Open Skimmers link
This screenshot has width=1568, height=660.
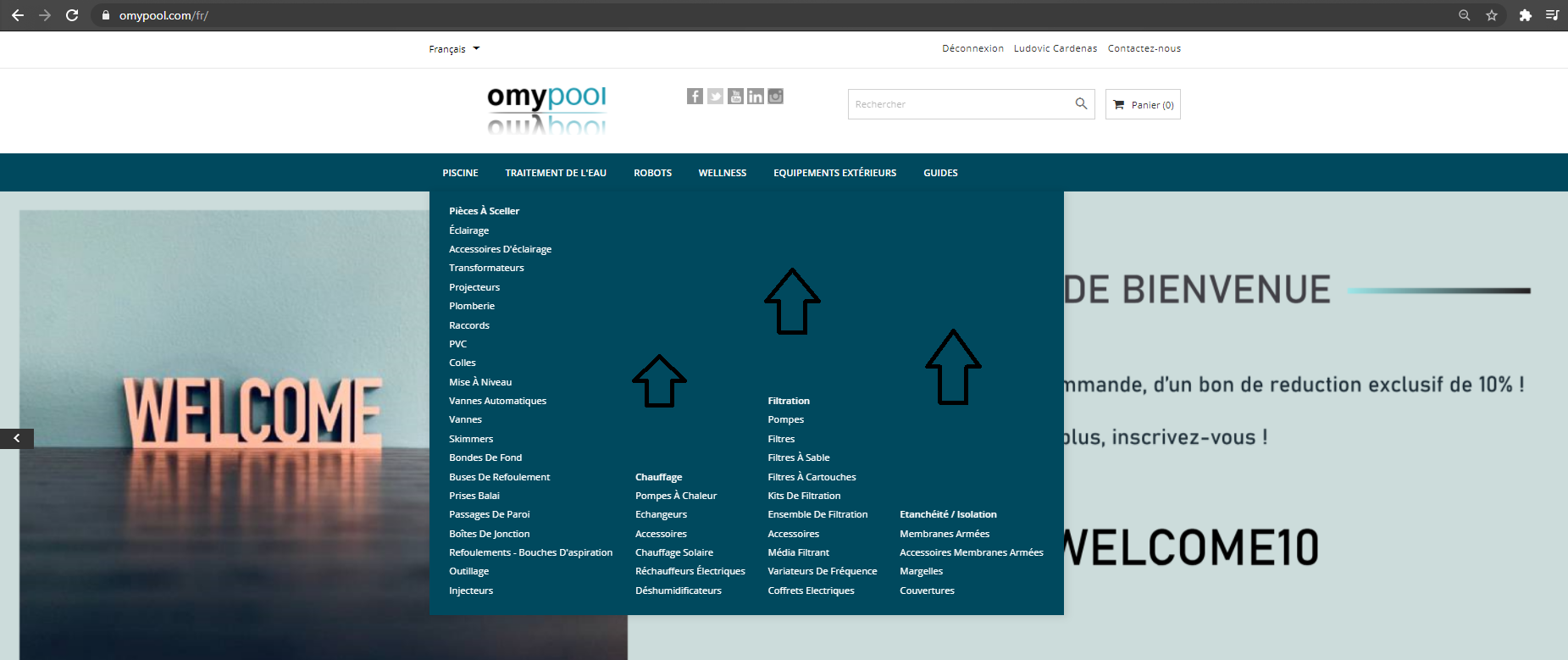[x=471, y=439]
